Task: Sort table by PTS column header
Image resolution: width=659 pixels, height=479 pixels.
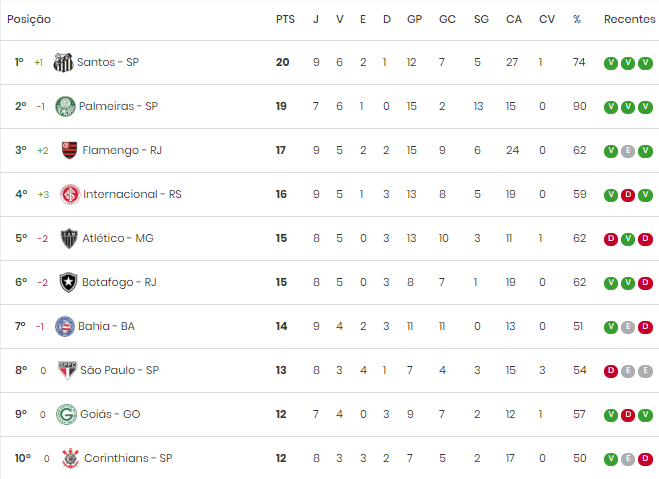Action: pyautogui.click(x=285, y=19)
